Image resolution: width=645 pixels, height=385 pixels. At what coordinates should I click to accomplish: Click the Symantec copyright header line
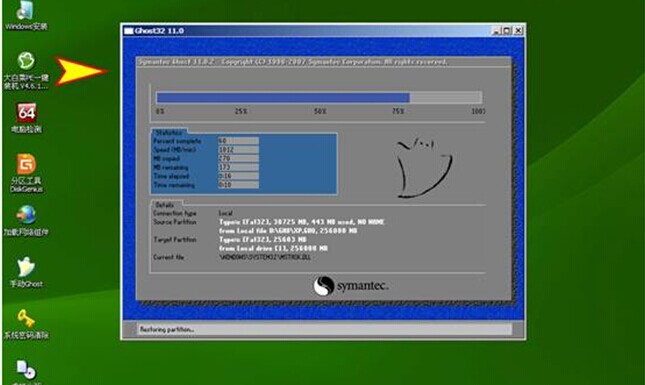(x=292, y=62)
